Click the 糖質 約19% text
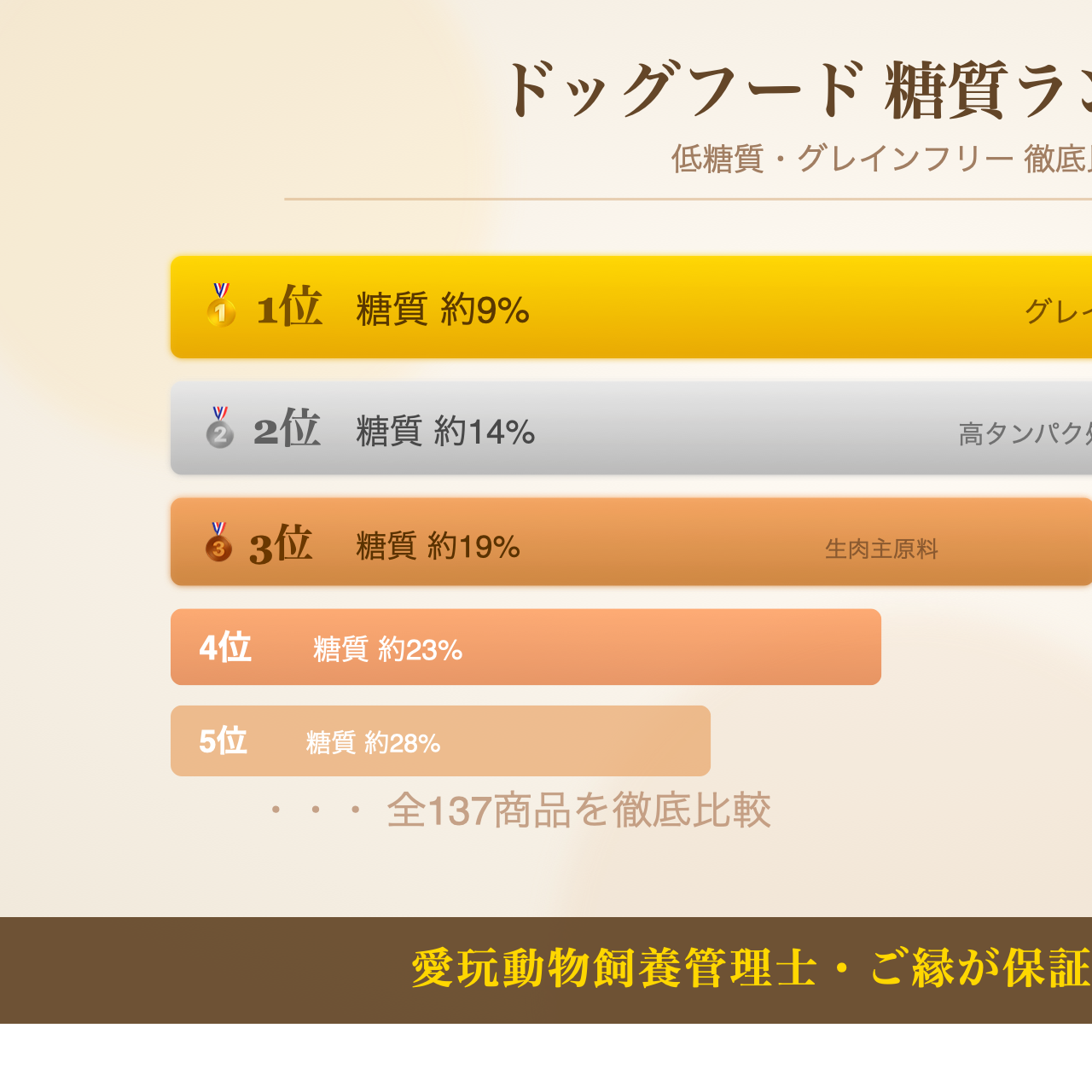Viewport: 1092px width, 1092px height. tap(438, 547)
